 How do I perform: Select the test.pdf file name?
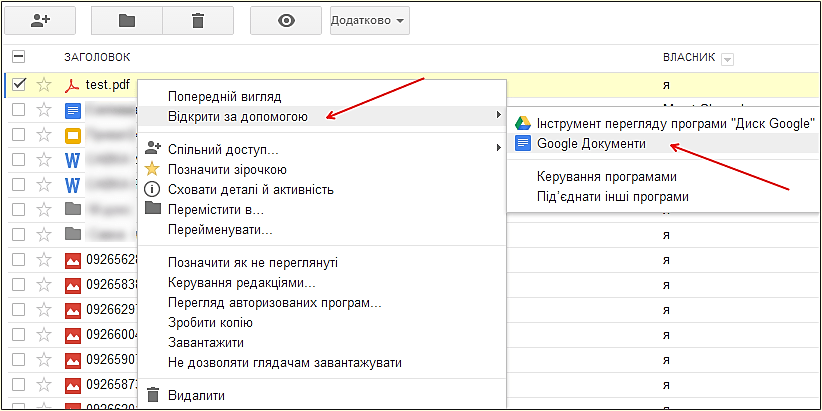(107, 84)
